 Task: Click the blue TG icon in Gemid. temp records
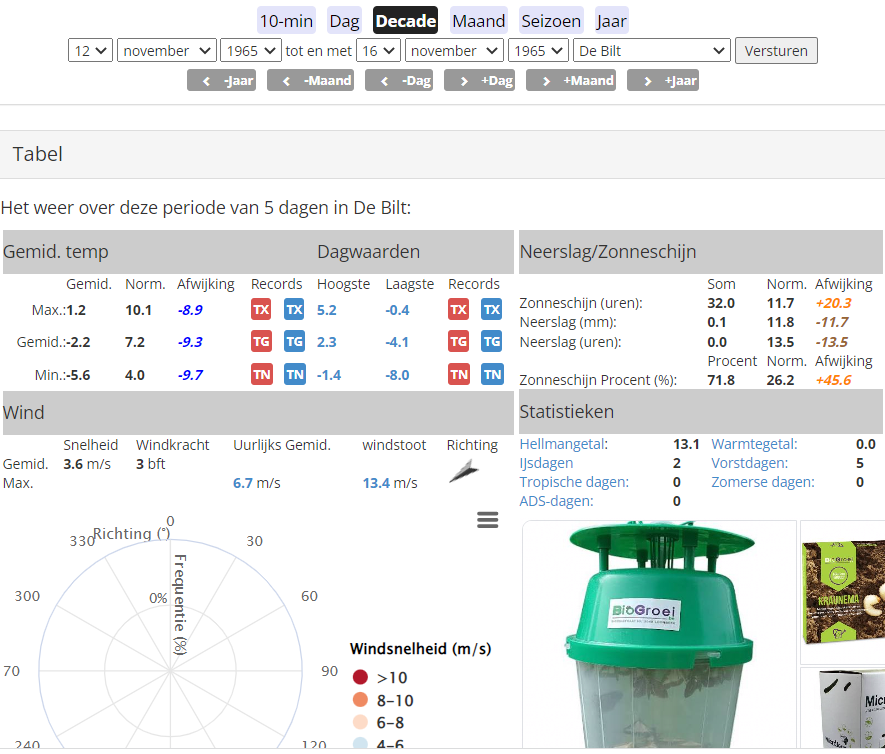(294, 341)
